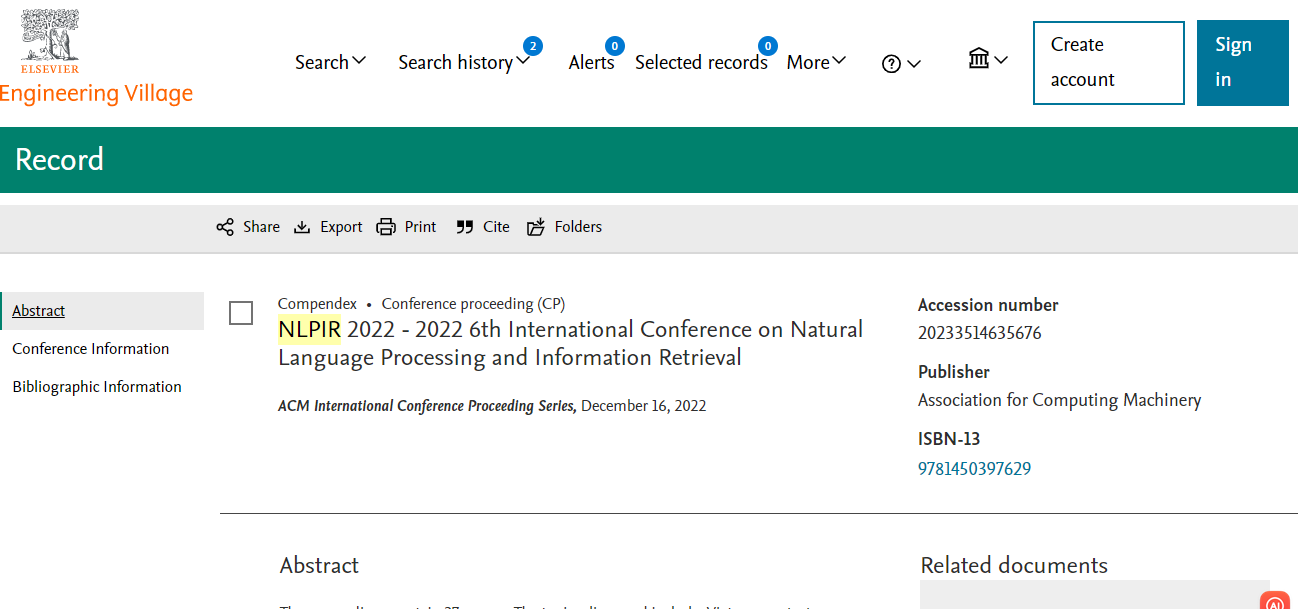Click the 'Abstract' section heading

pyautogui.click(x=319, y=565)
